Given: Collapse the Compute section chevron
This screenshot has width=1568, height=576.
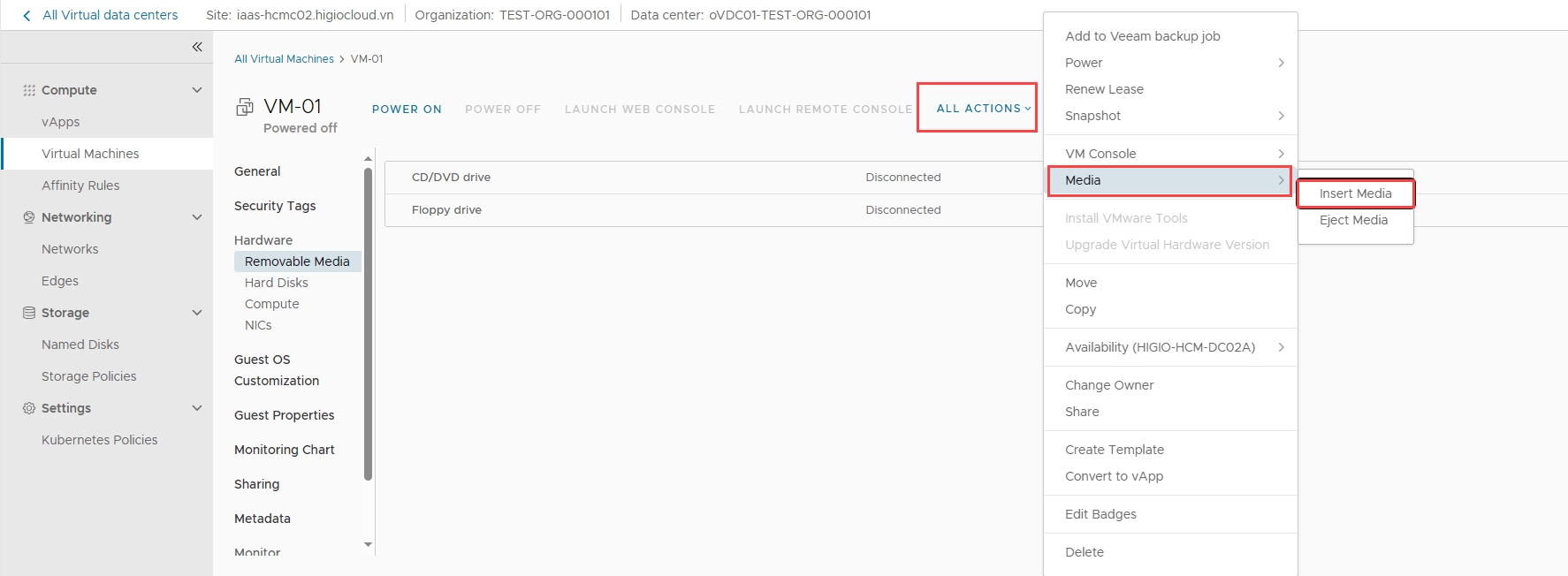Looking at the screenshot, I should 197,90.
